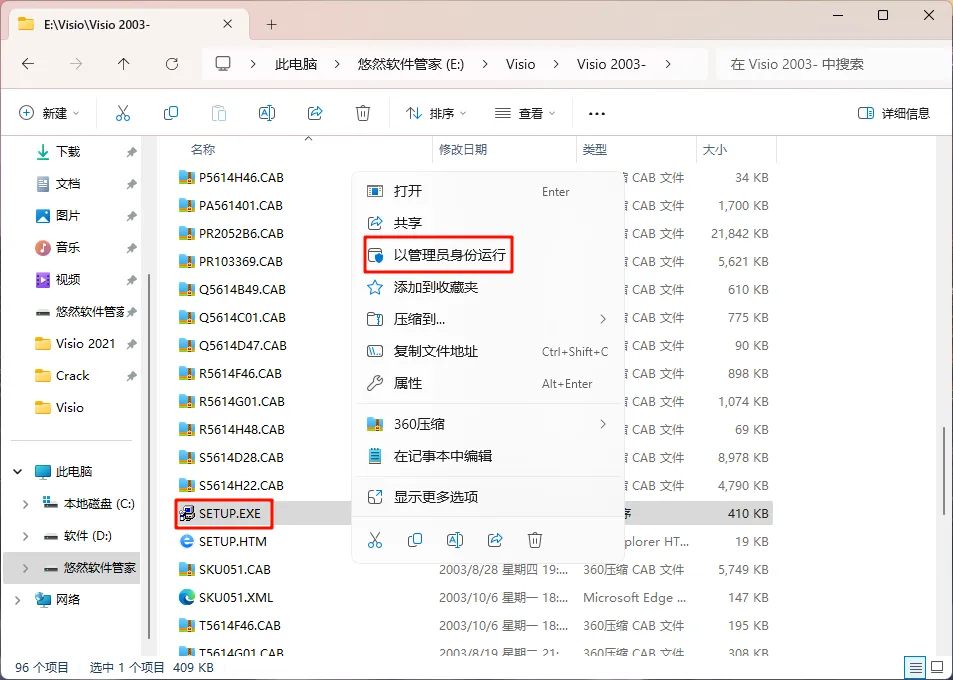
Task: Expand the 压缩到... submenu arrow
Action: (x=603, y=319)
